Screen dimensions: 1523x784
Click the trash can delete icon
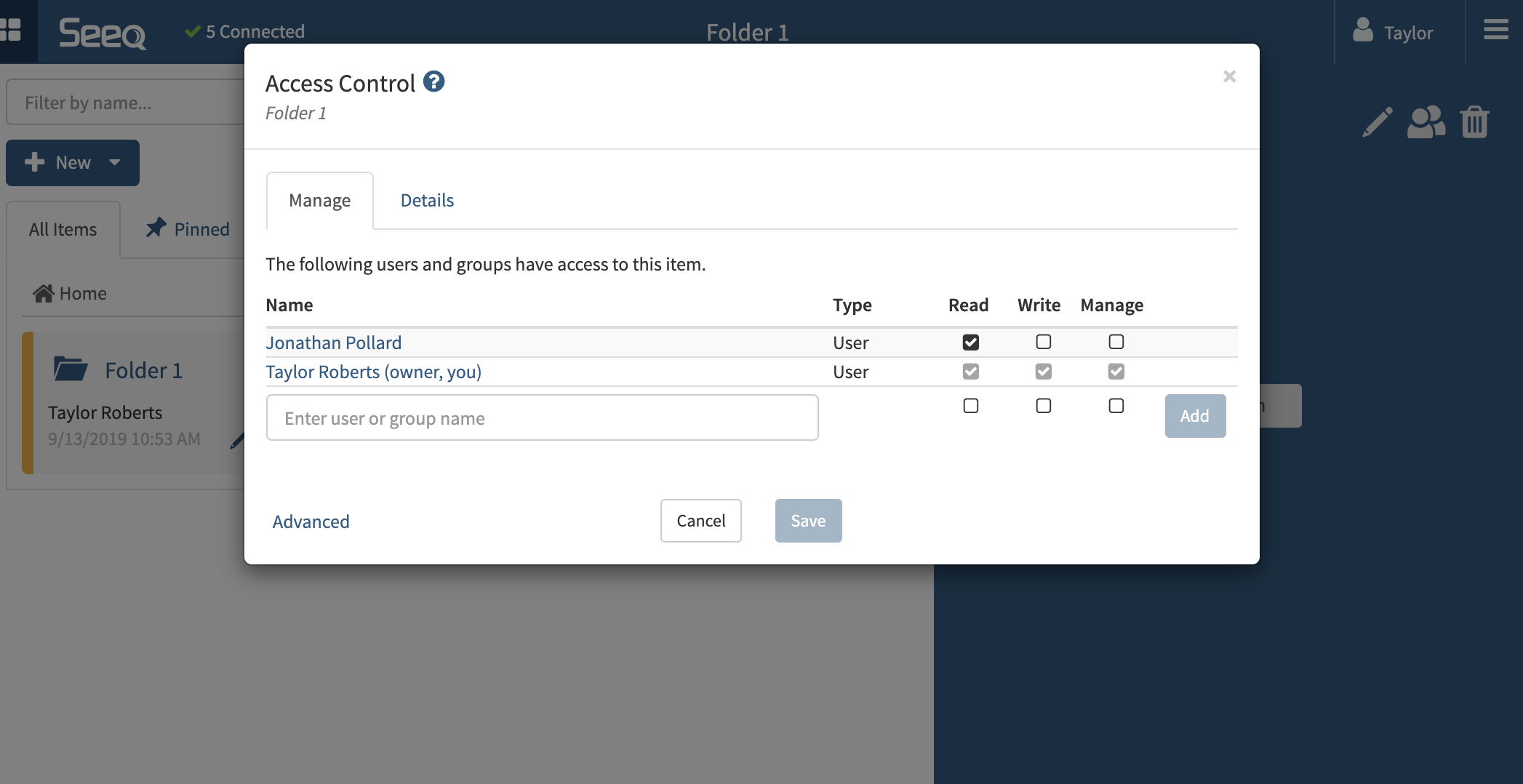pos(1474,122)
